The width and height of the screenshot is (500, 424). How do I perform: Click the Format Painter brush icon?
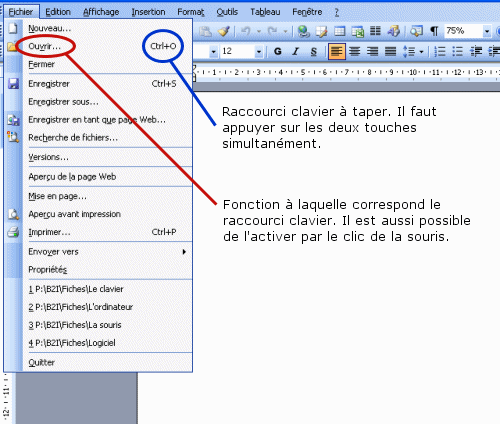(224, 31)
